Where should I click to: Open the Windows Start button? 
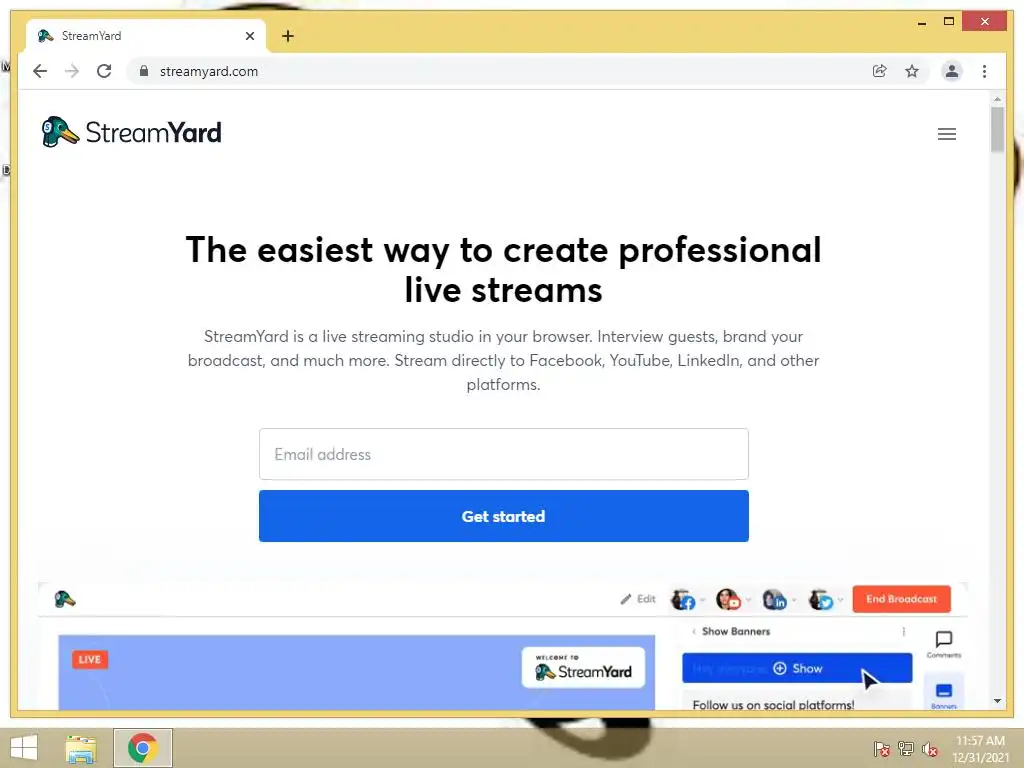click(24, 748)
